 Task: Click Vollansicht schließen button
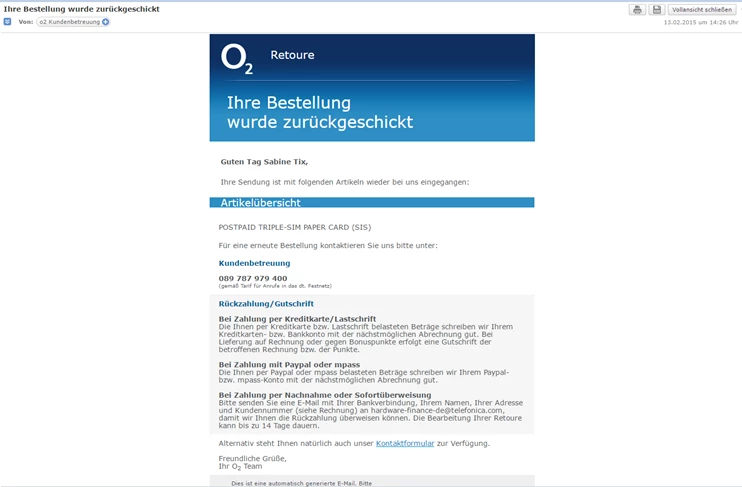pyautogui.click(x=702, y=9)
